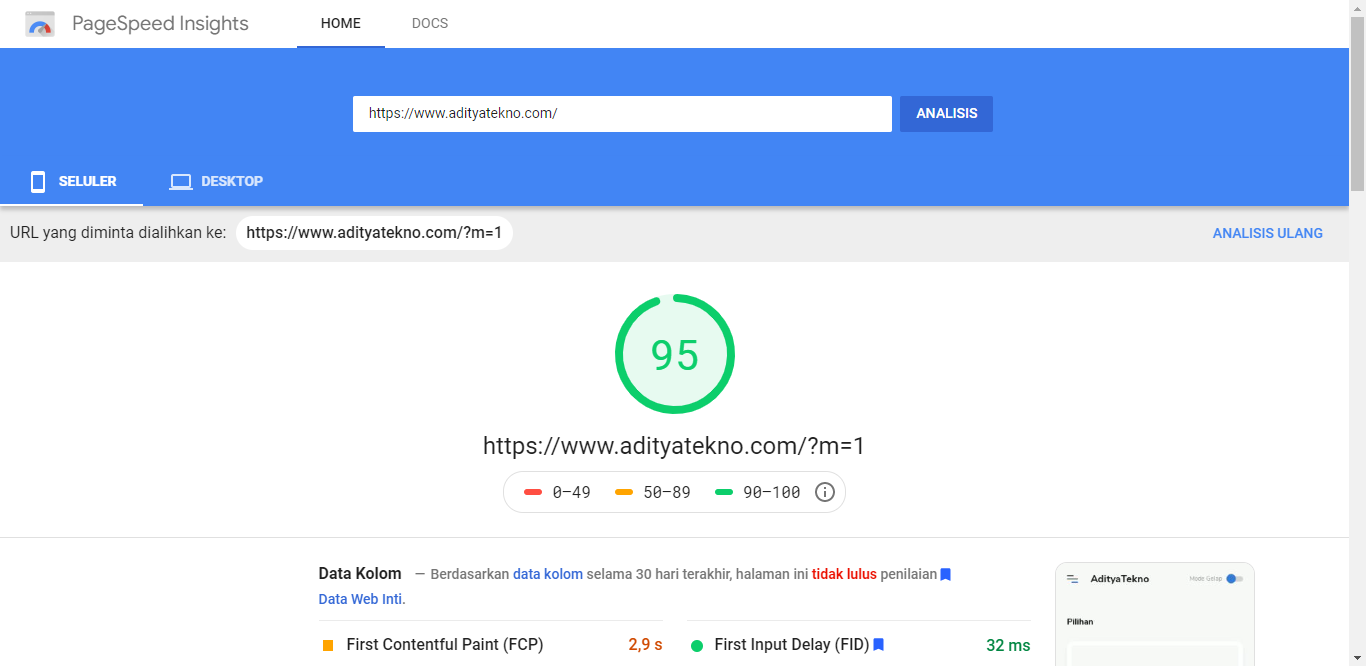Click 'AdityaTekno' title in preview
Viewport: 1366px width, 666px height.
(1120, 579)
